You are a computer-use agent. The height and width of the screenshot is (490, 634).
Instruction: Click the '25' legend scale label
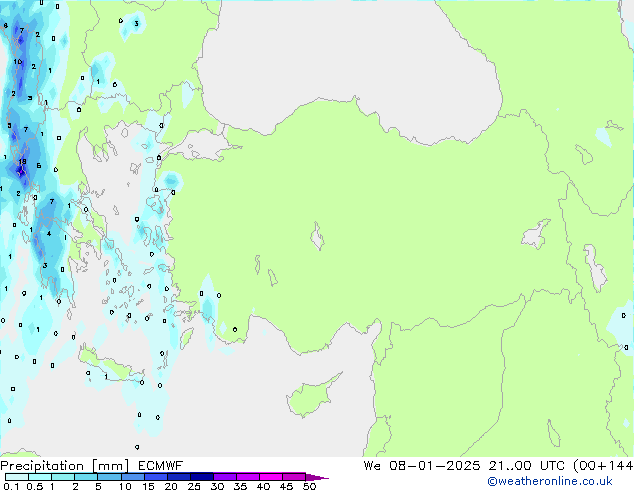pyautogui.click(x=194, y=486)
